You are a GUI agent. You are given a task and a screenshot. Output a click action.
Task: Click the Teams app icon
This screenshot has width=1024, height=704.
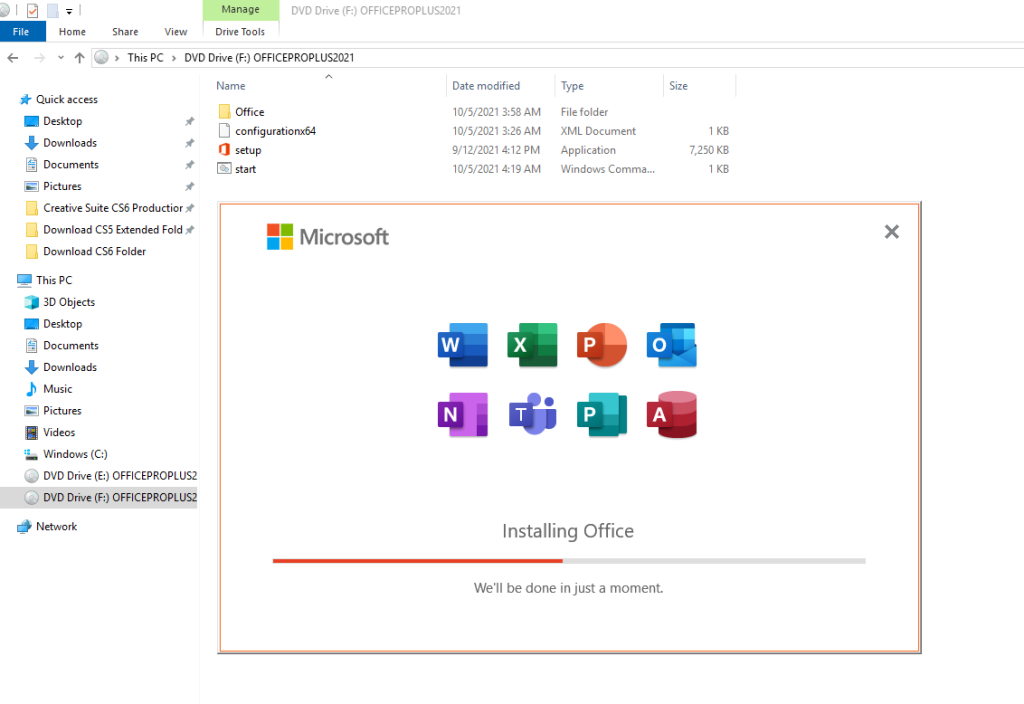pyautogui.click(x=532, y=415)
